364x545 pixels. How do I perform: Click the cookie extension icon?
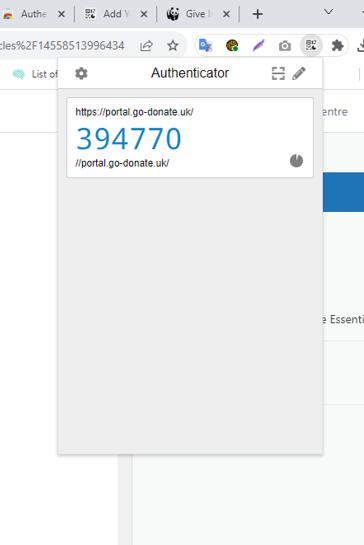click(x=232, y=46)
